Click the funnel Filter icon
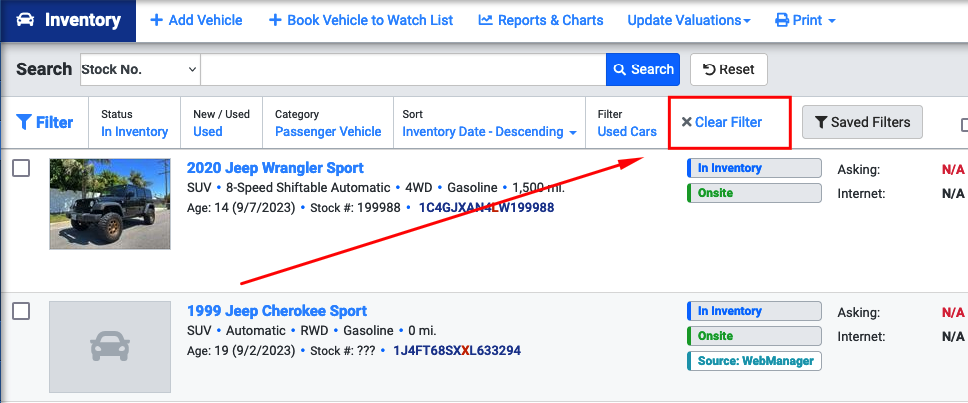Screen dimensions: 968x403 click(x=23, y=122)
